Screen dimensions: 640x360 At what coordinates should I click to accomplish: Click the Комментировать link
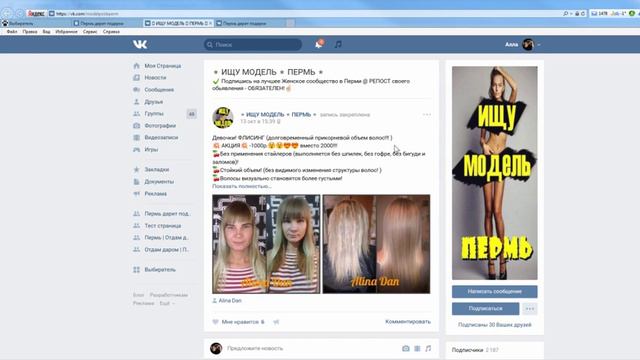click(x=408, y=322)
